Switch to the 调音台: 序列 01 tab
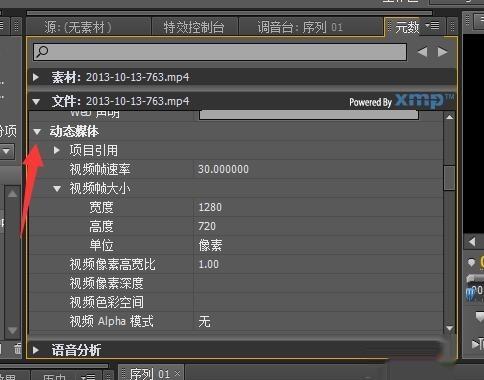The image size is (484, 380). click(x=300, y=27)
